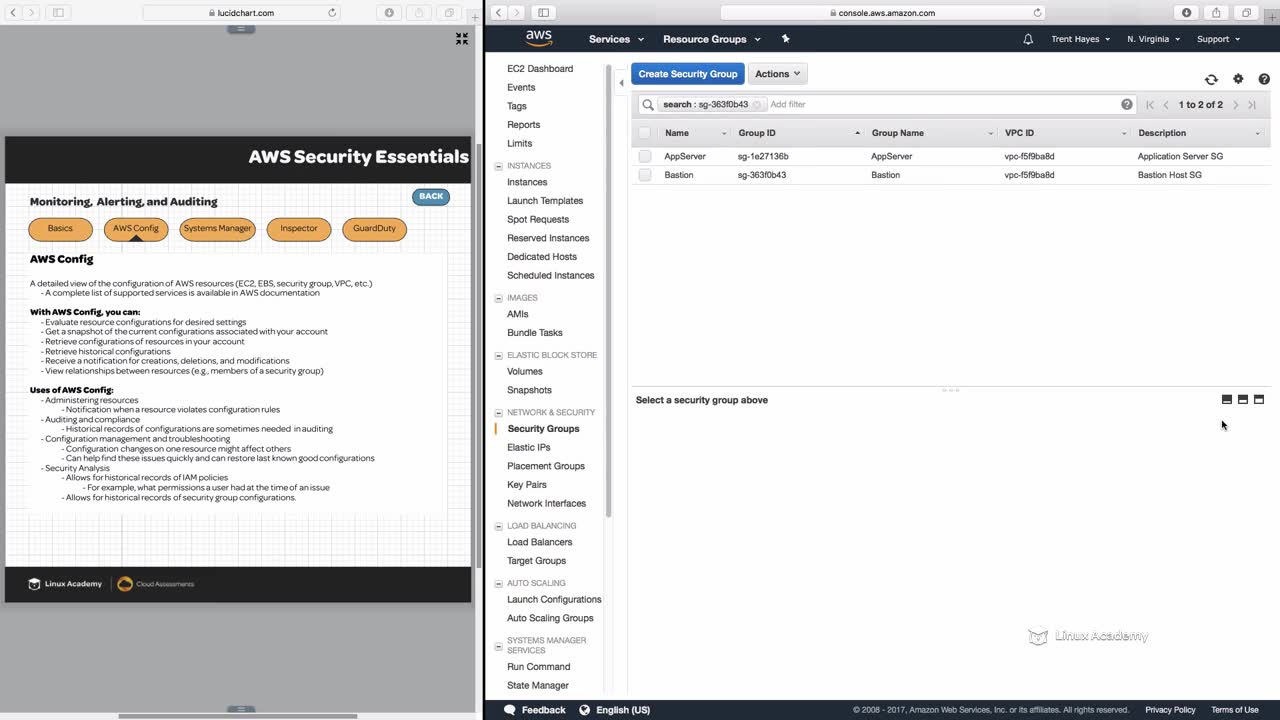Screen dimensions: 1280x720
Task: Go to the last results page
Action: pos(1252,105)
